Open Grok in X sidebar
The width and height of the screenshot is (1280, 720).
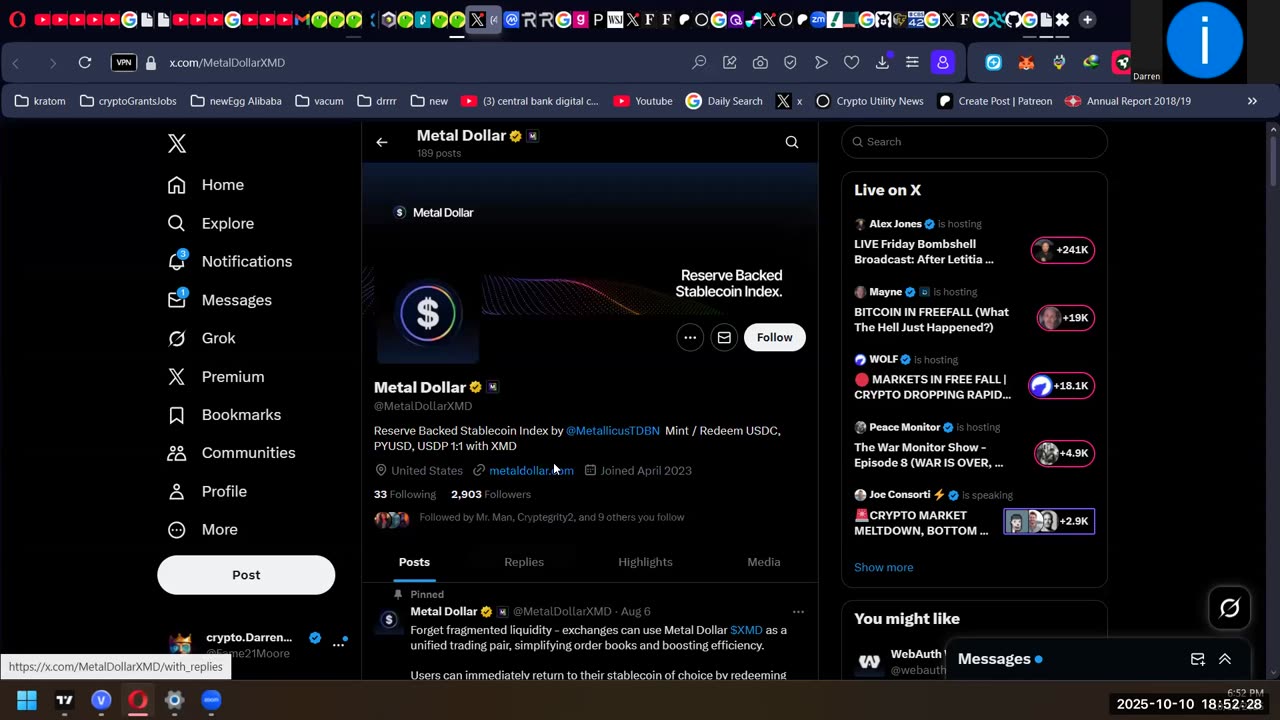pyautogui.click(x=202, y=338)
